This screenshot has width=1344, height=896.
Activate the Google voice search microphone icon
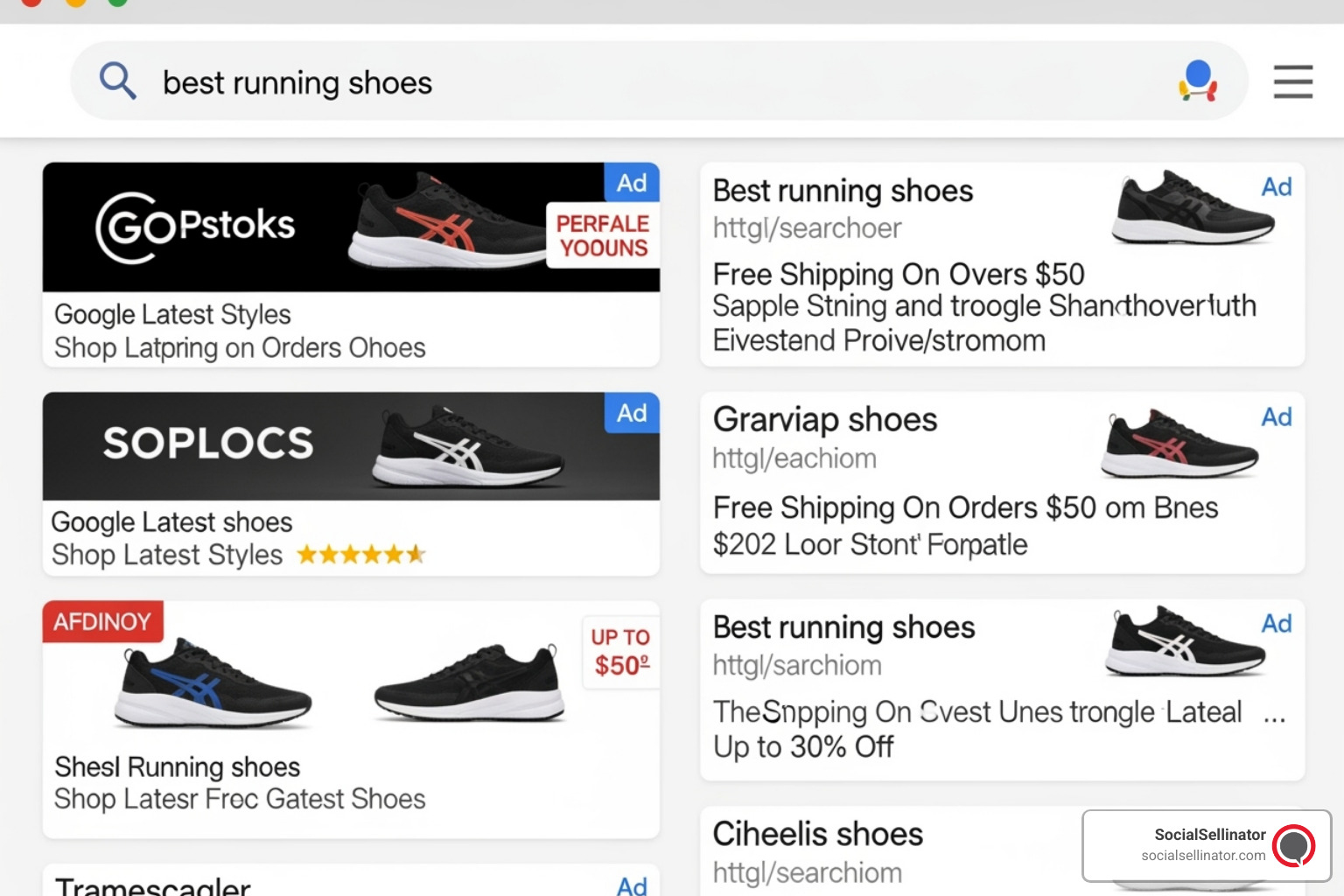click(x=1198, y=80)
